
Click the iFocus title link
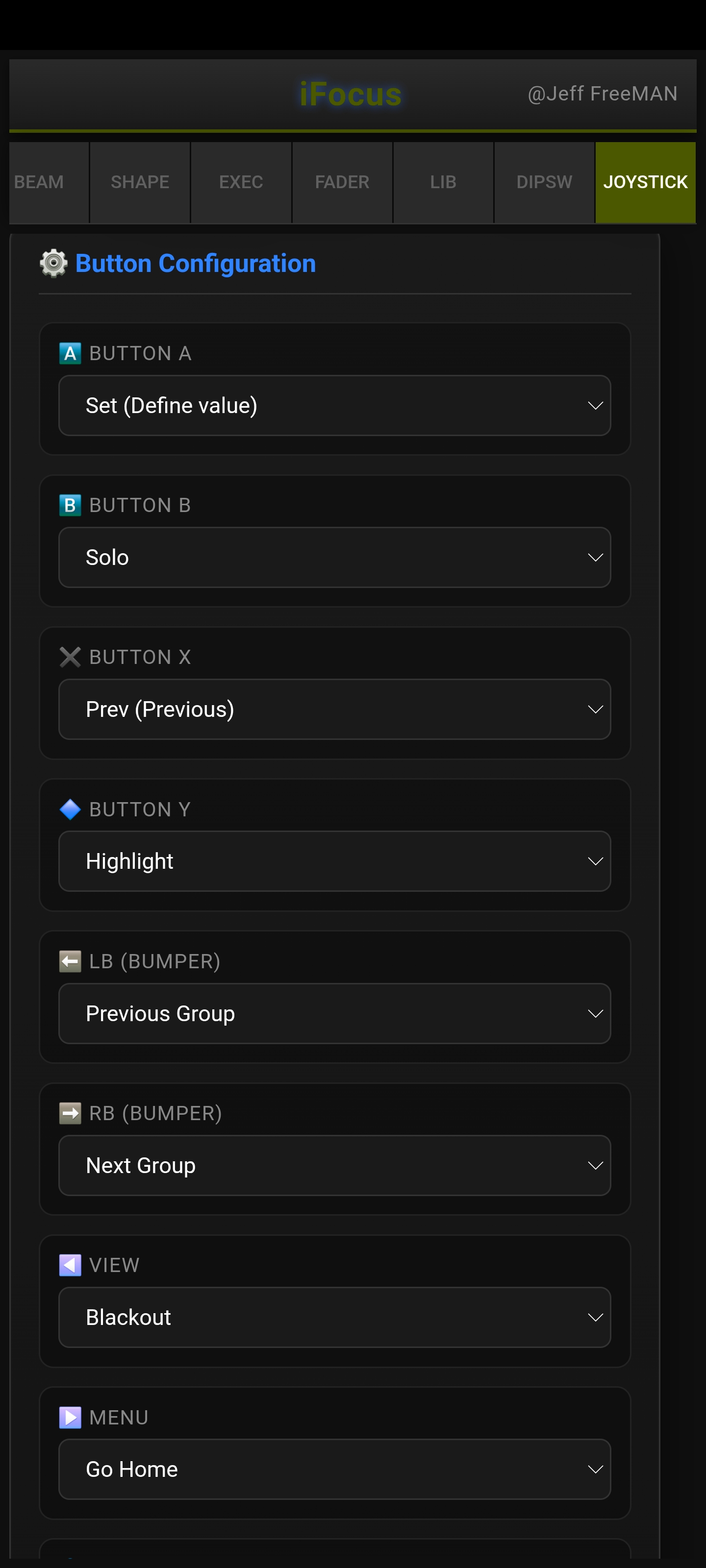tap(350, 94)
